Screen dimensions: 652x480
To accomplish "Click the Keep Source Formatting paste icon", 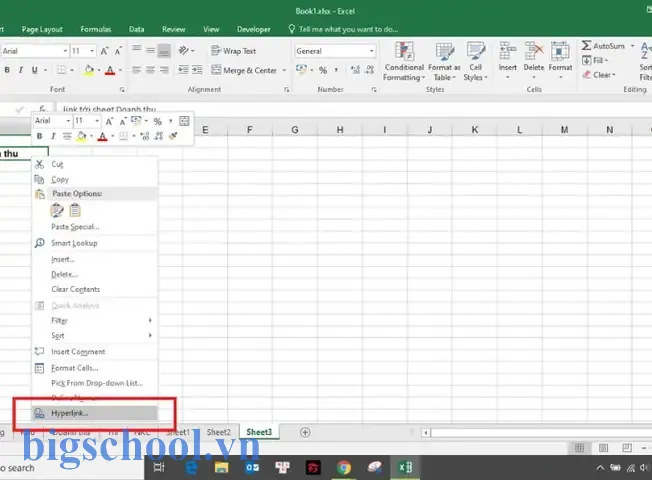I will [57, 210].
